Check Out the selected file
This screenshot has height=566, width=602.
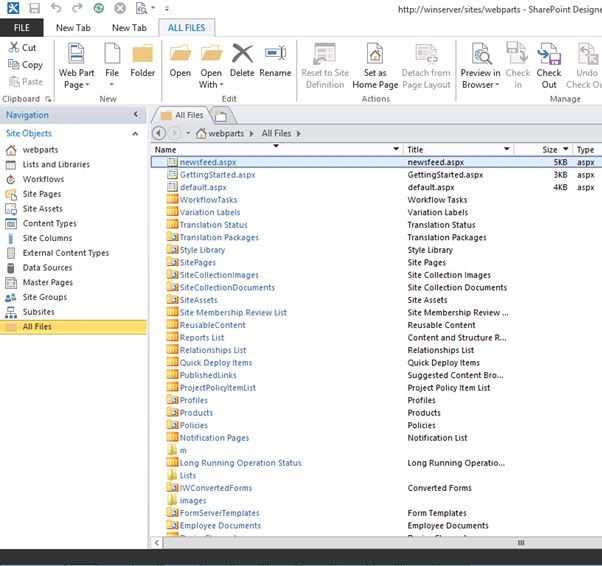(x=549, y=66)
